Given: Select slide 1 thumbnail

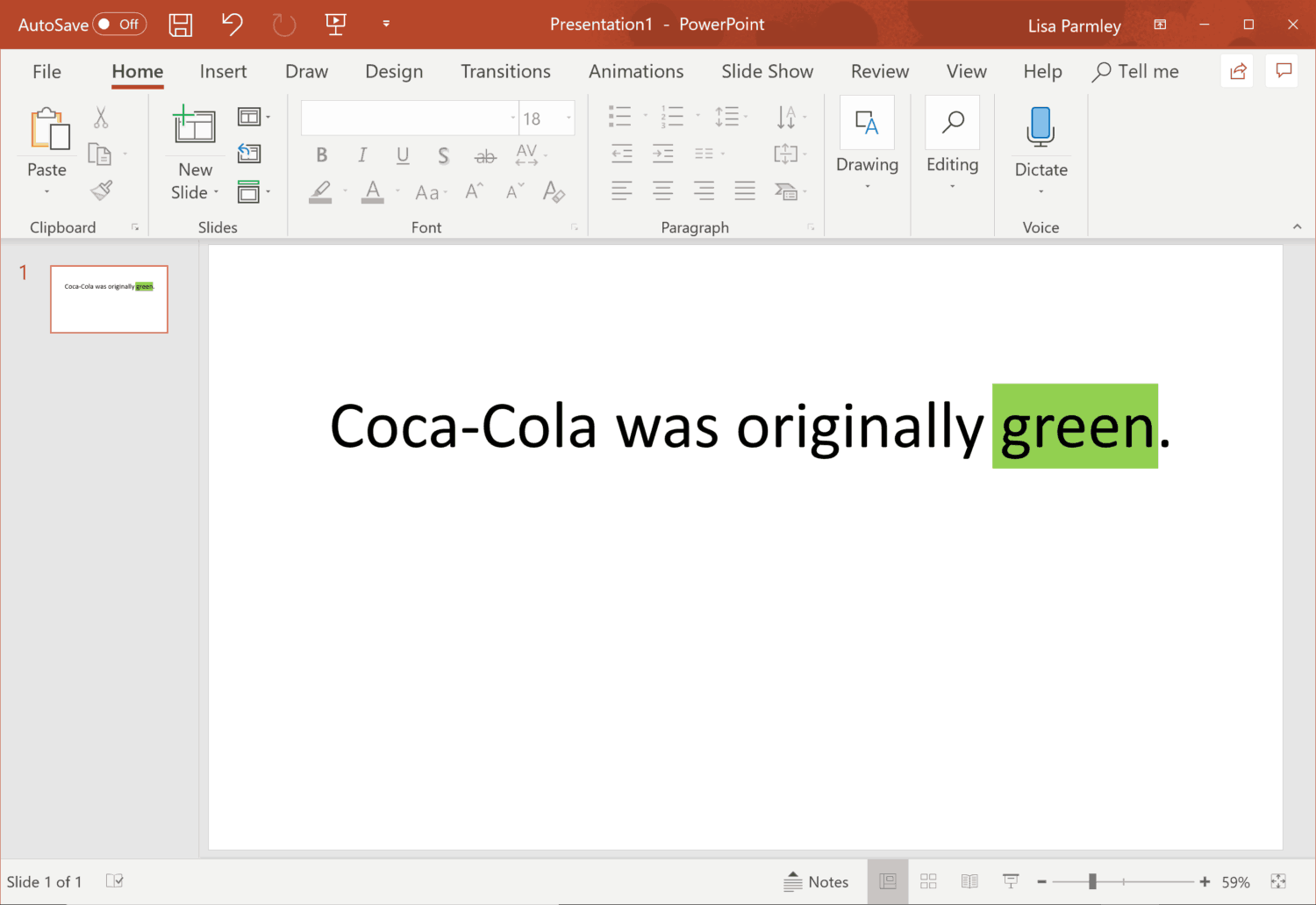Looking at the screenshot, I should coord(109,299).
